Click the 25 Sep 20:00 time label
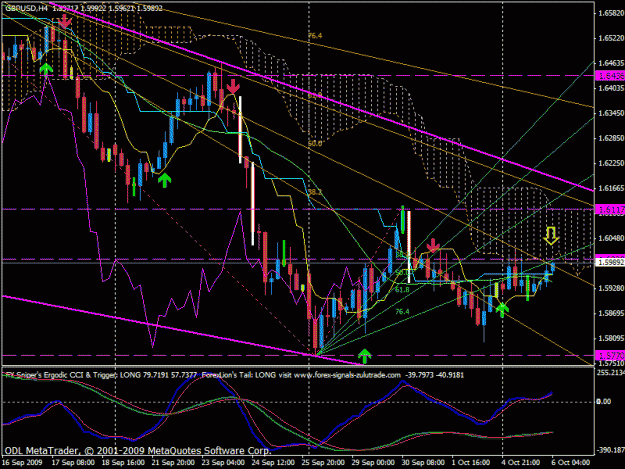625x469 pixels. [x=322, y=463]
